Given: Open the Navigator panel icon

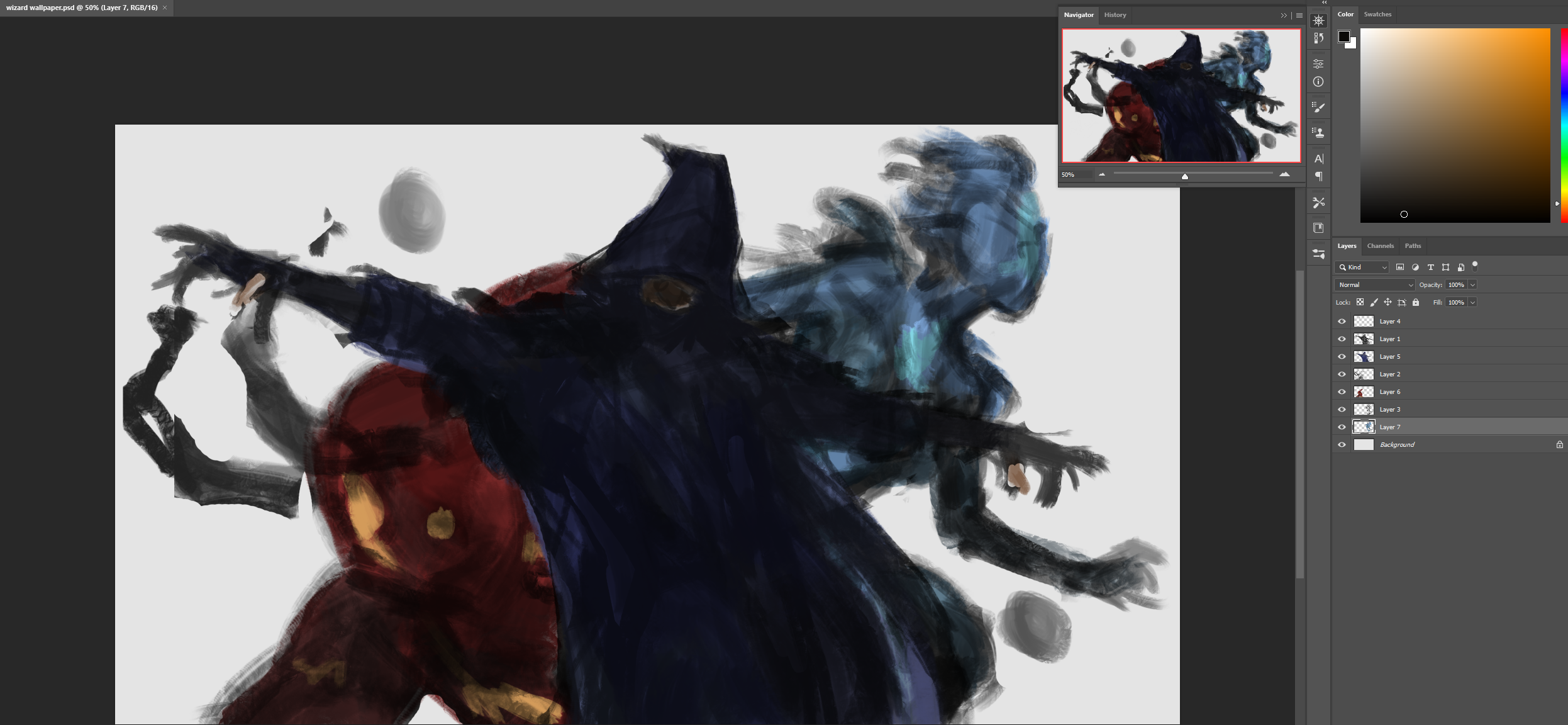Looking at the screenshot, I should [x=1318, y=21].
